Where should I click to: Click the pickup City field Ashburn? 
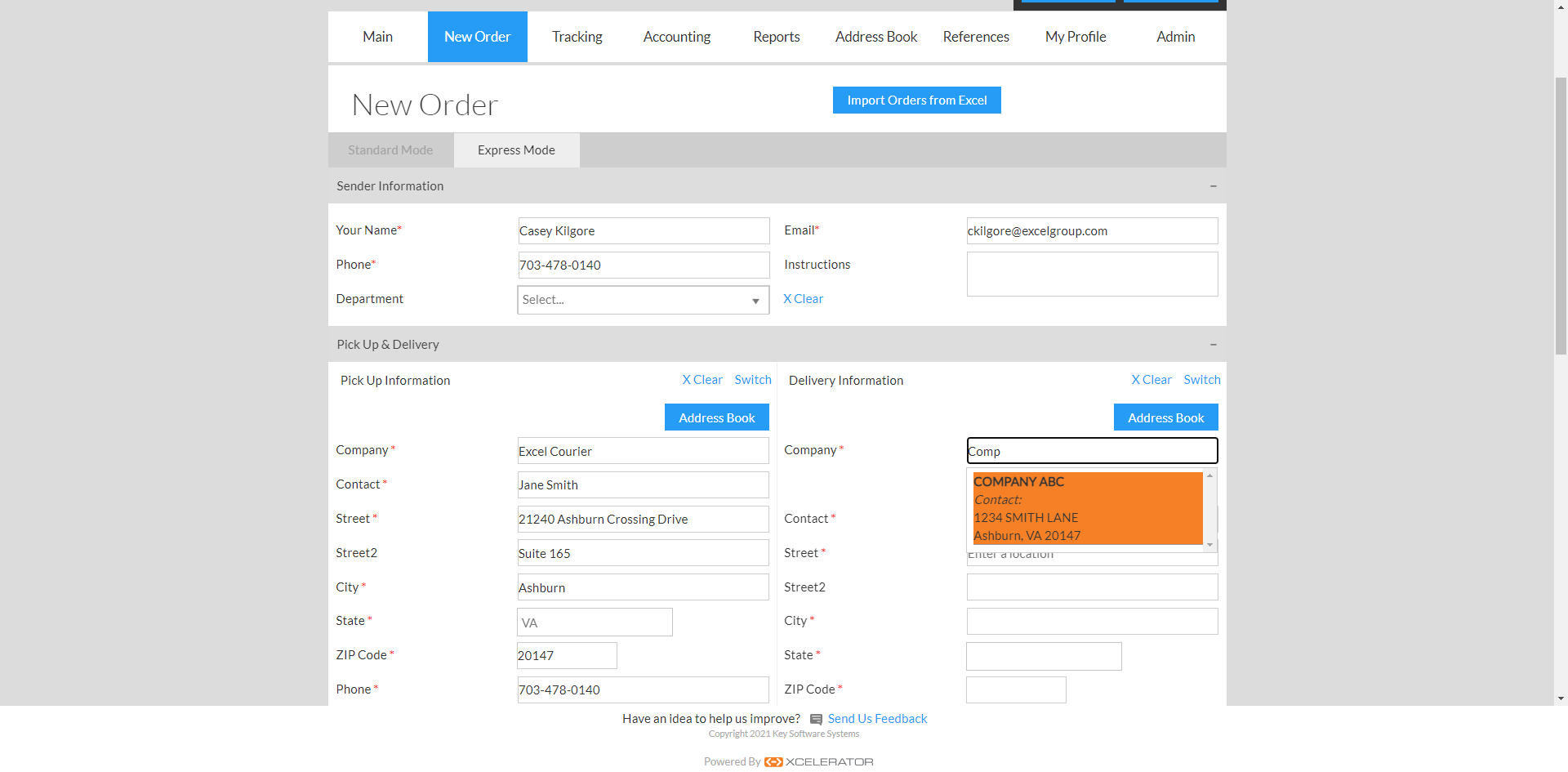644,587
